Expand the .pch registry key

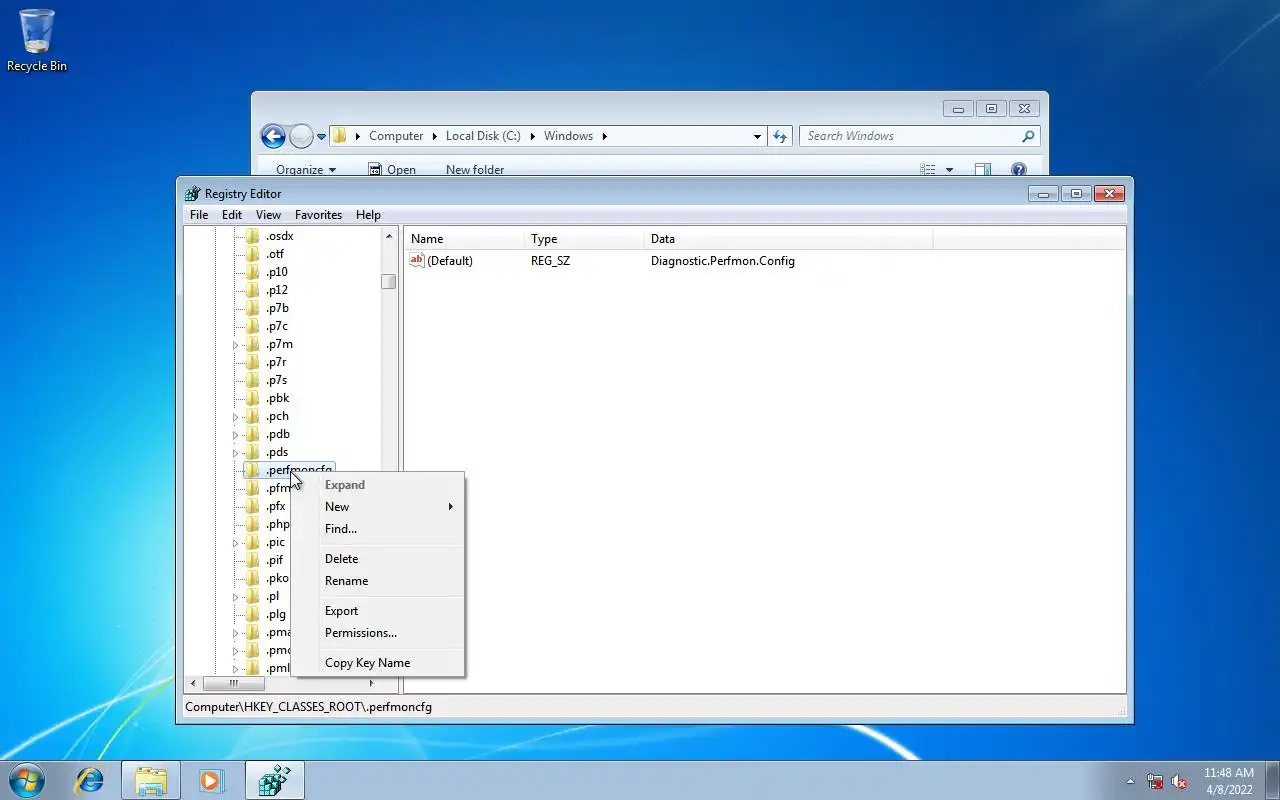pyautogui.click(x=236, y=417)
